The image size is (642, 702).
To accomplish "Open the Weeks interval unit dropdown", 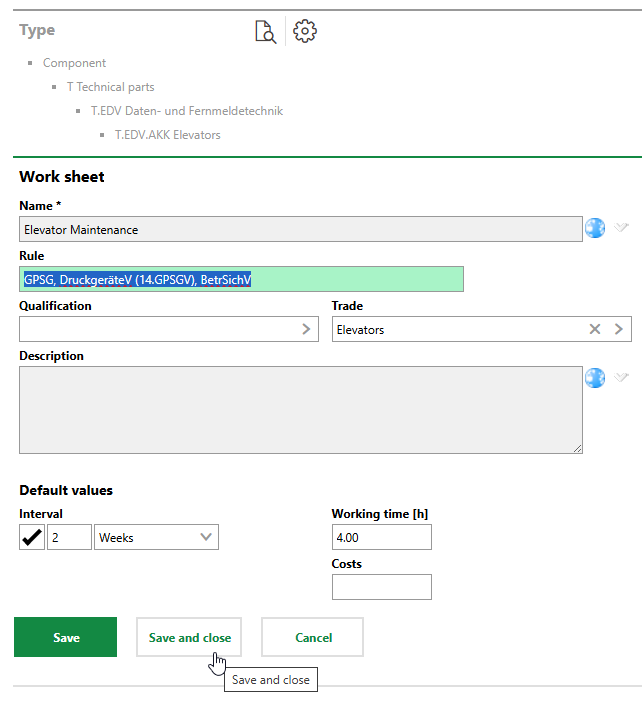I will 156,537.
